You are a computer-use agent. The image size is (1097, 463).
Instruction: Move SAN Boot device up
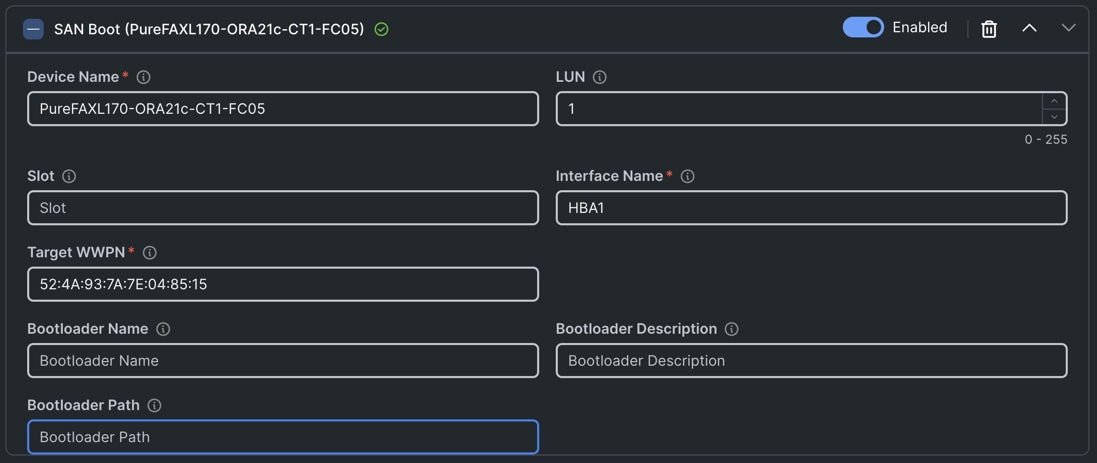1029,28
